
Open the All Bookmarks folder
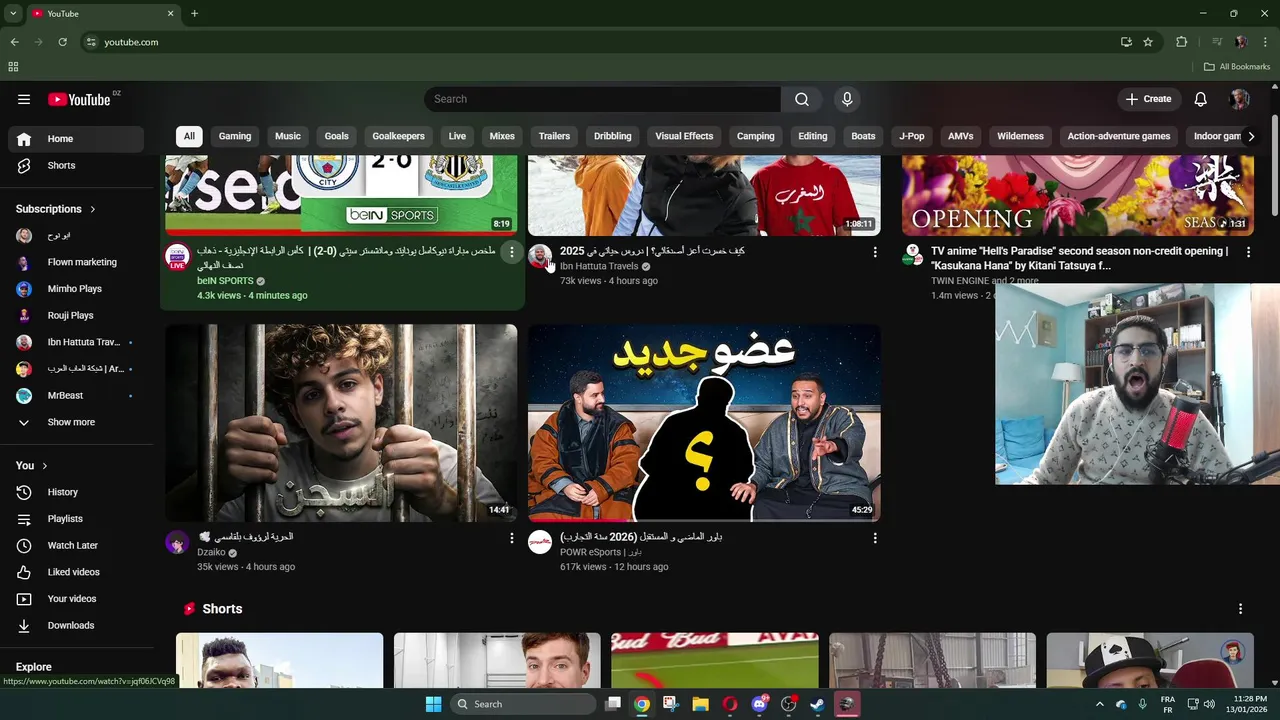coord(1237,67)
